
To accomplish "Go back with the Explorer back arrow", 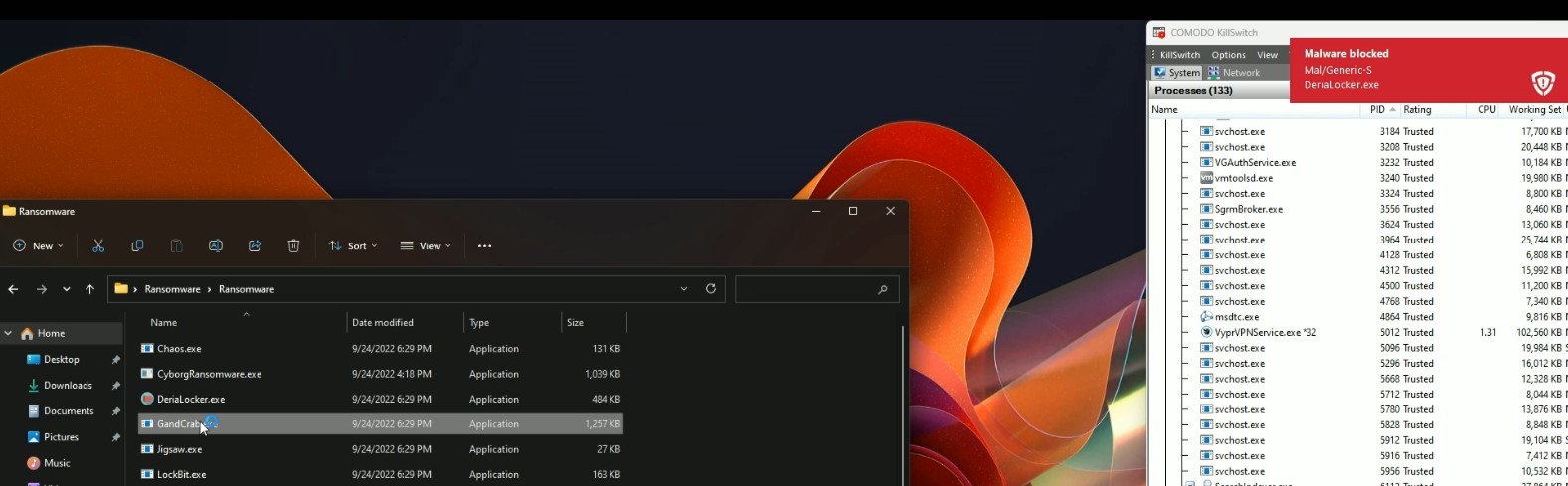I will 13,289.
